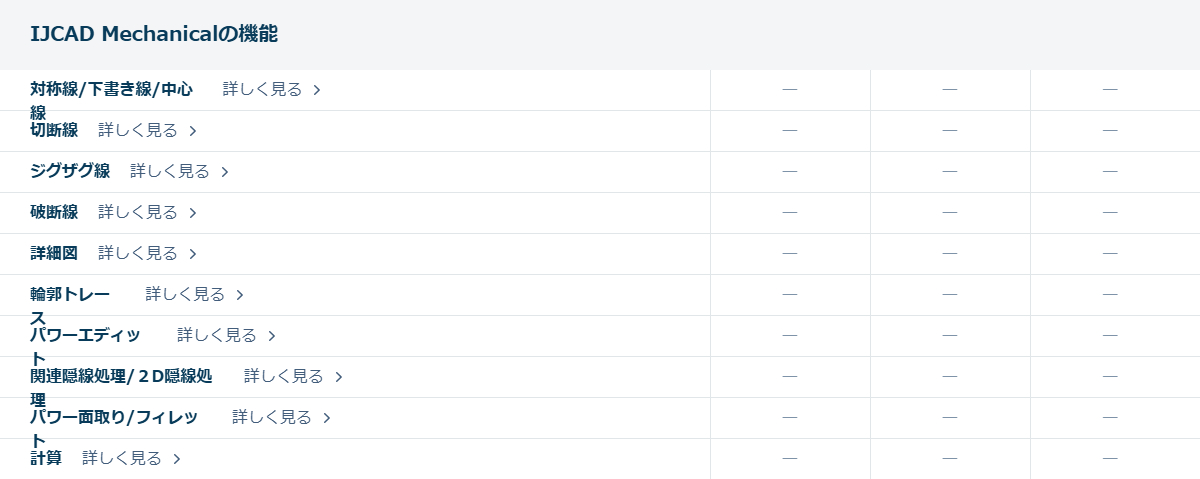Click the chevron arrow in the 計算 row
Image resolution: width=1200 pixels, height=479 pixels.
point(177,459)
